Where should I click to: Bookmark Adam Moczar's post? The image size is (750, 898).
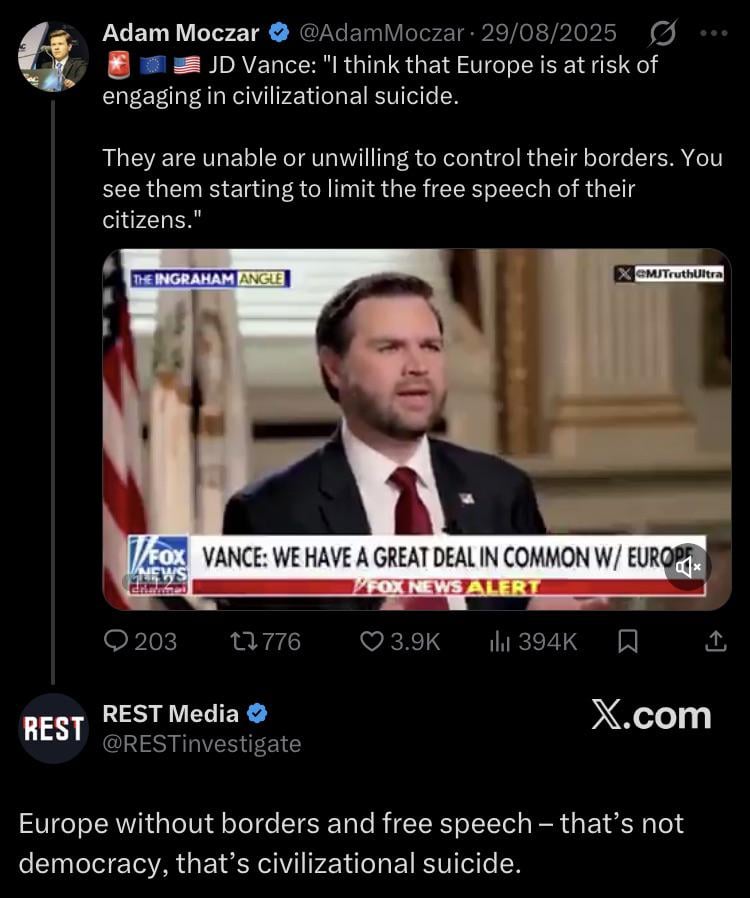coord(627,642)
